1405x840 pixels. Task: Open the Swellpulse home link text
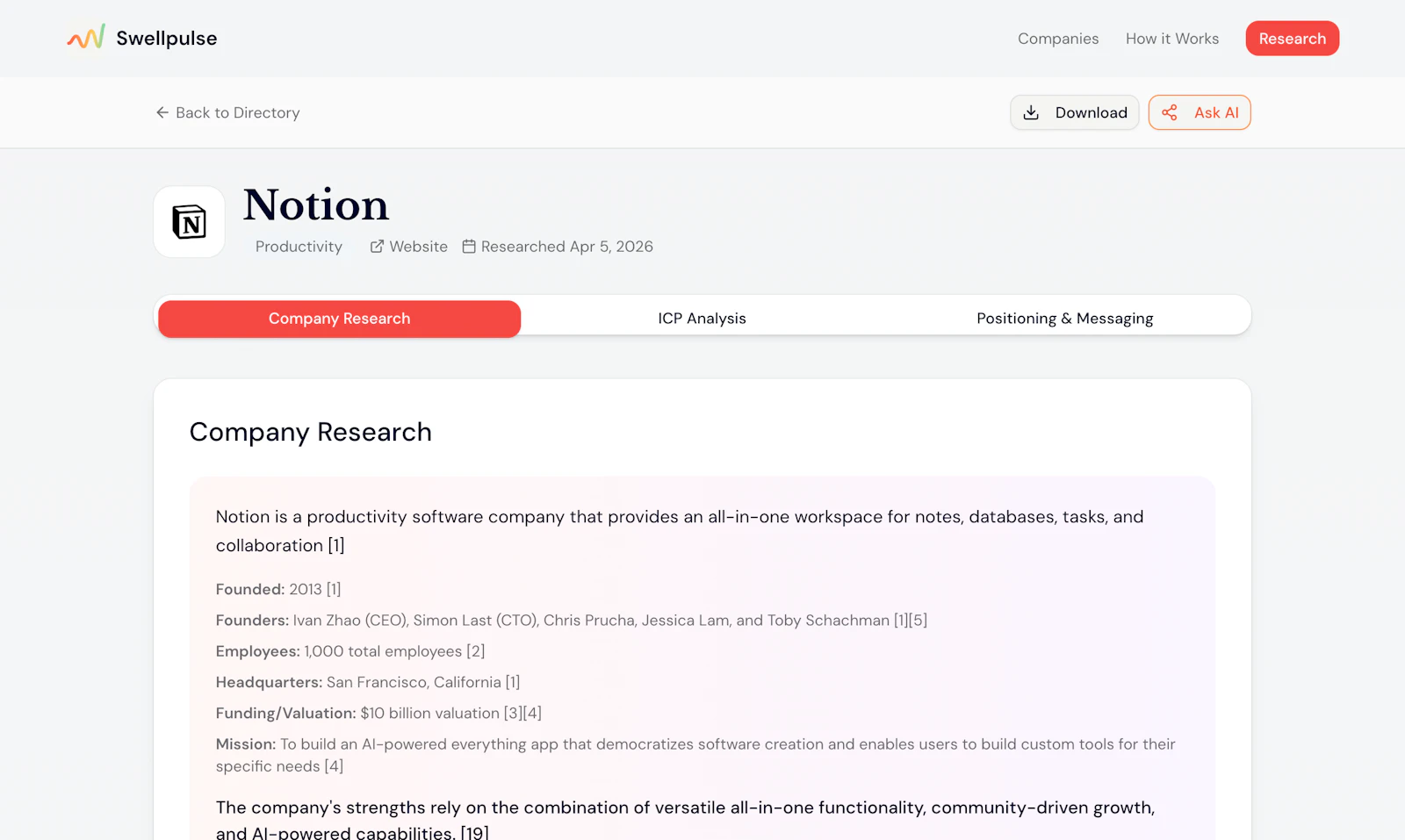(167, 39)
